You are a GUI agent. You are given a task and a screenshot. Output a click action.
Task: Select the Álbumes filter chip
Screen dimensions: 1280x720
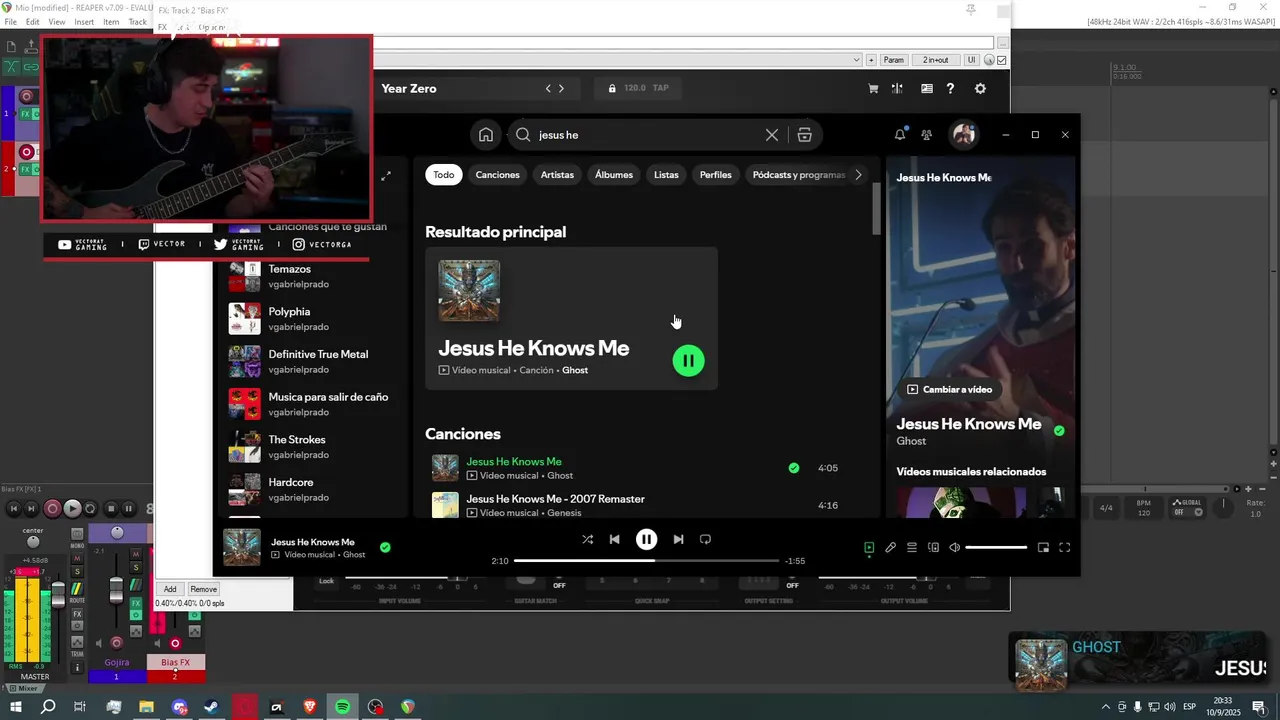614,175
